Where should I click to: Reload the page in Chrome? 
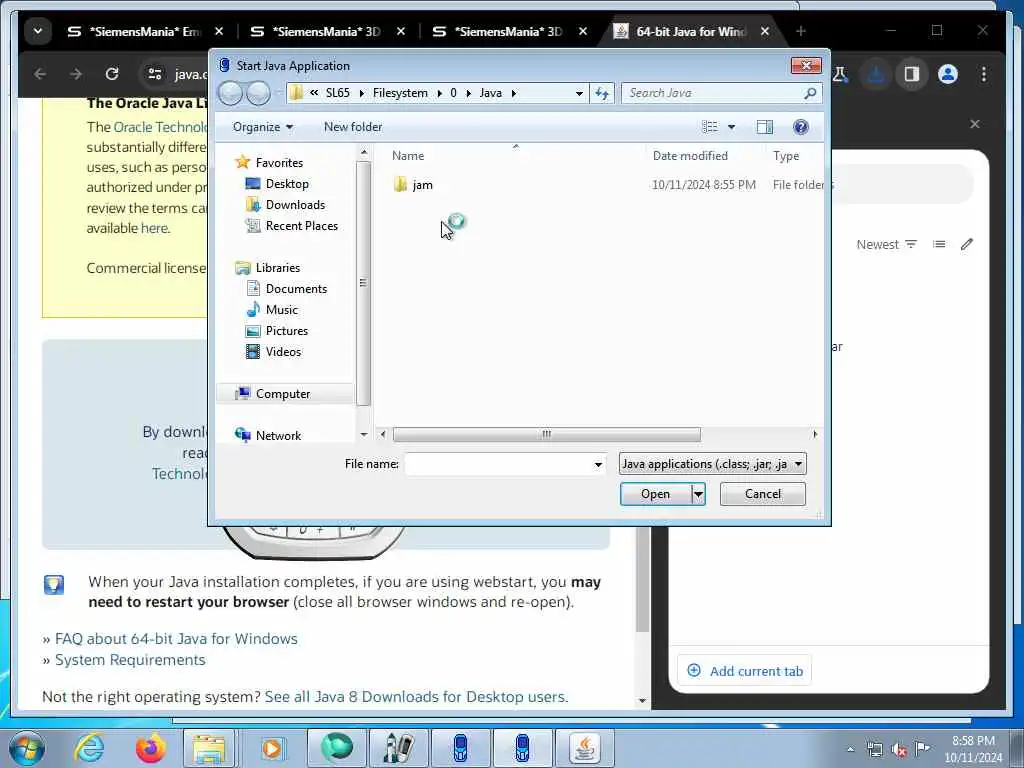click(x=112, y=74)
